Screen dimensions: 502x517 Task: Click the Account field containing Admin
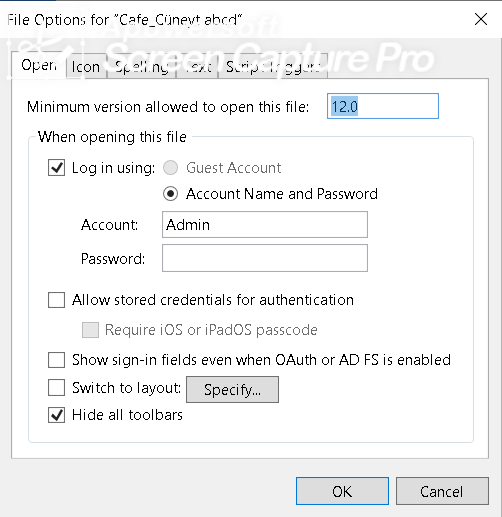pos(265,225)
